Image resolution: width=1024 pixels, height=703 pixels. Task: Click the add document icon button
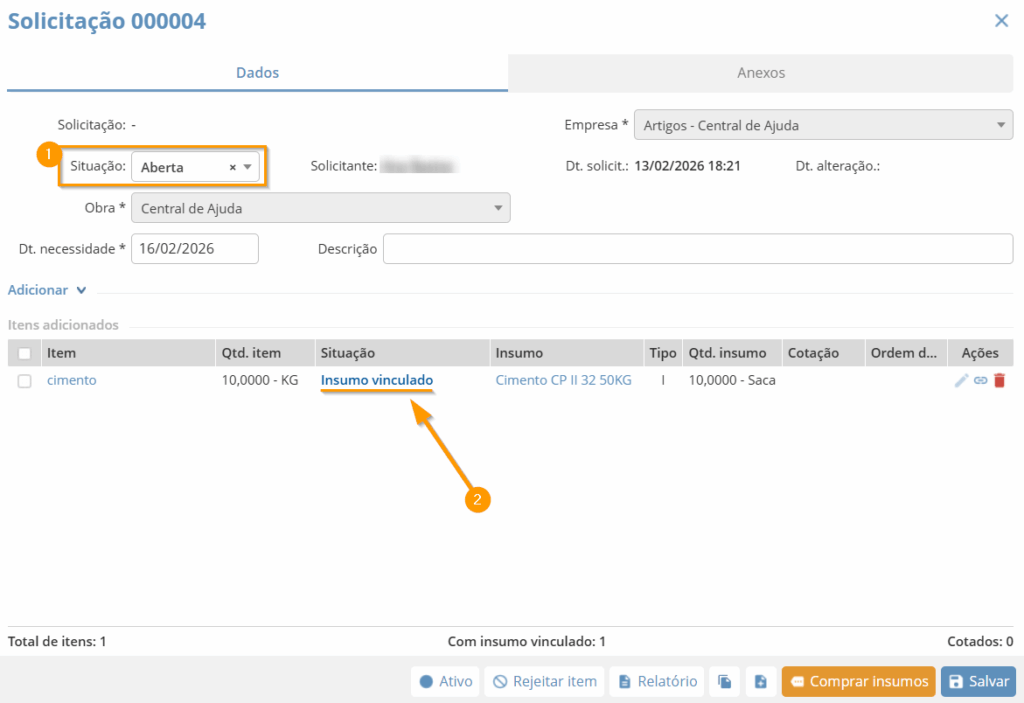pos(760,682)
